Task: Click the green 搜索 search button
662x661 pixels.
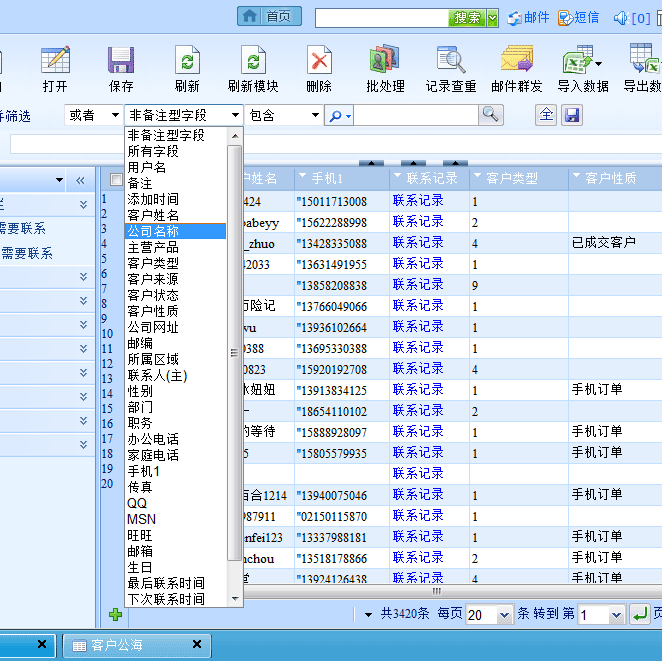Action: [467, 18]
